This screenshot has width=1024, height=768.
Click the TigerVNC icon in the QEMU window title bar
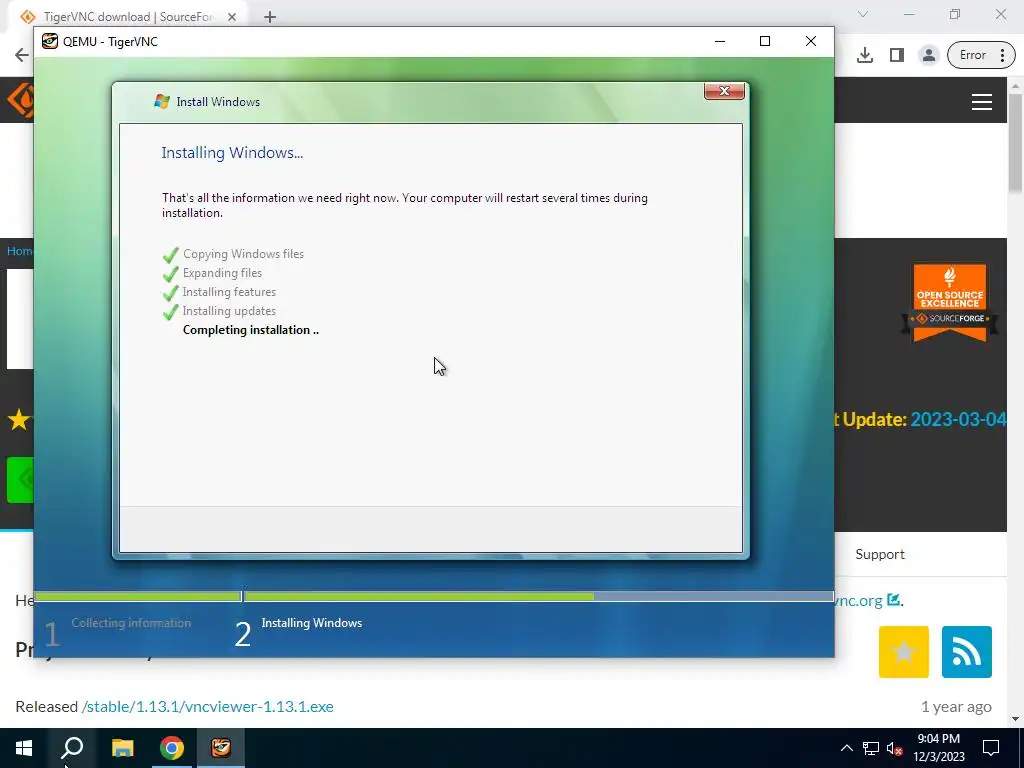click(50, 41)
